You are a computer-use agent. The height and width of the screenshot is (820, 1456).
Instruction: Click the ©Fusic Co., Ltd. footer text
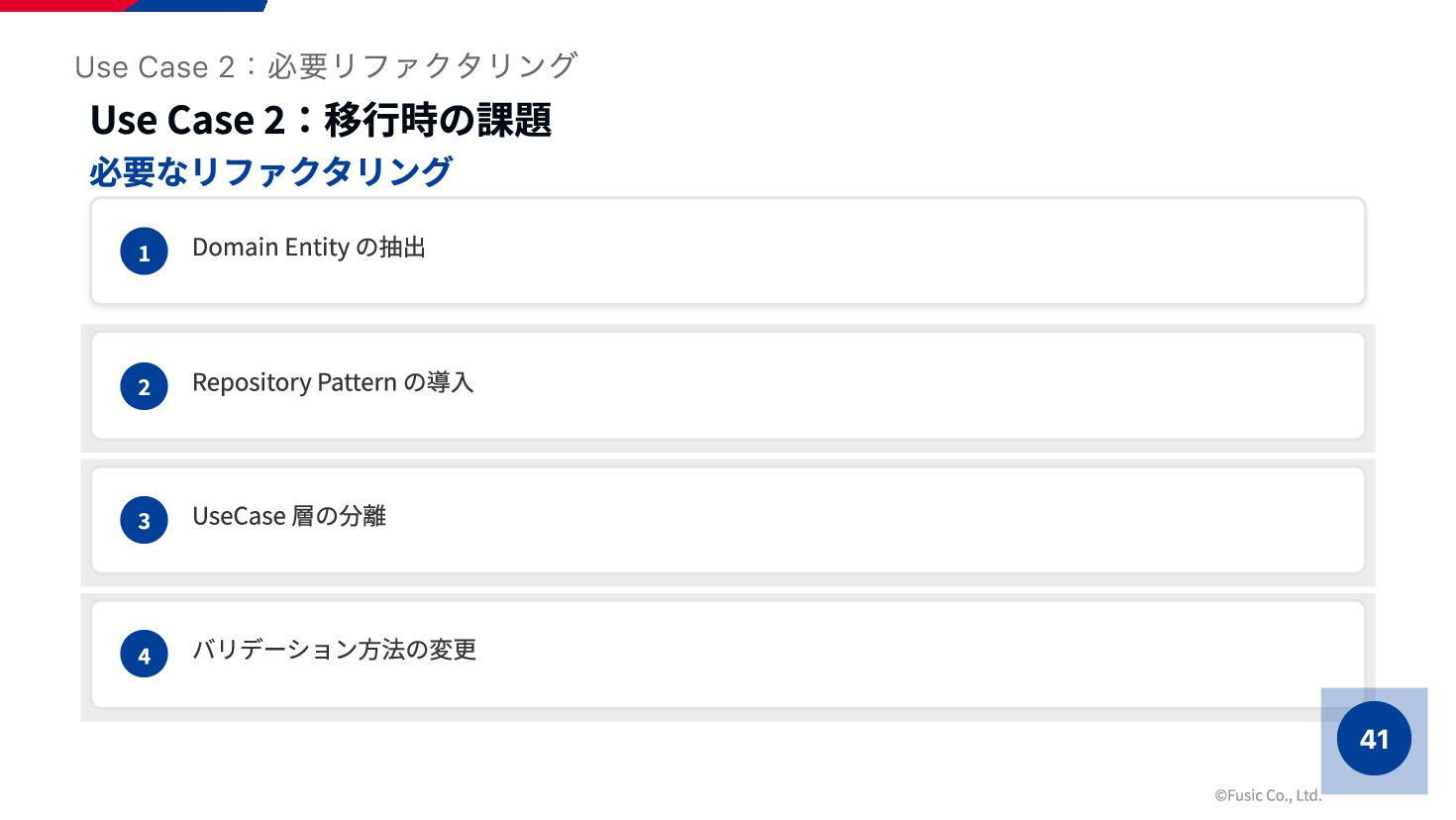coord(1268,795)
